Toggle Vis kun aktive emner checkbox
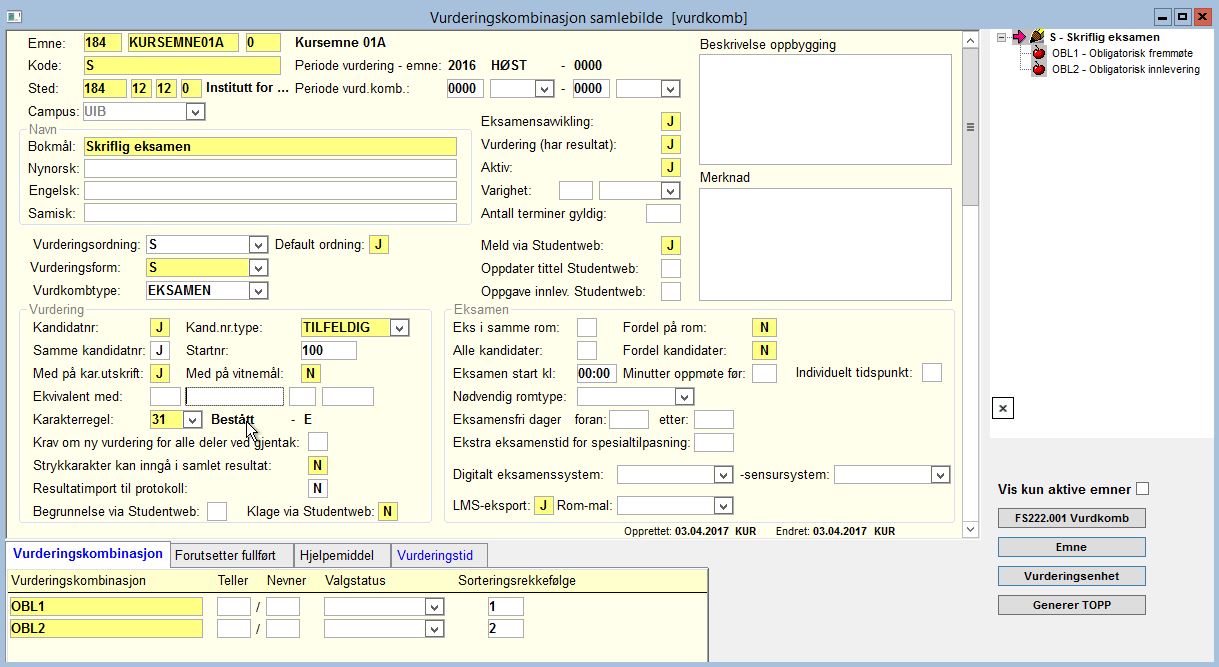1219x667 pixels. pyautogui.click(x=1143, y=489)
